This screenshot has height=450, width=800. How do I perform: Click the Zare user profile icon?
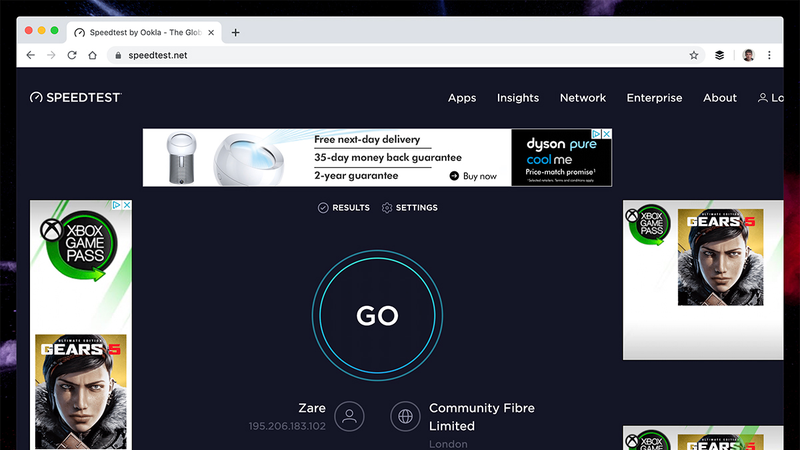click(349, 416)
